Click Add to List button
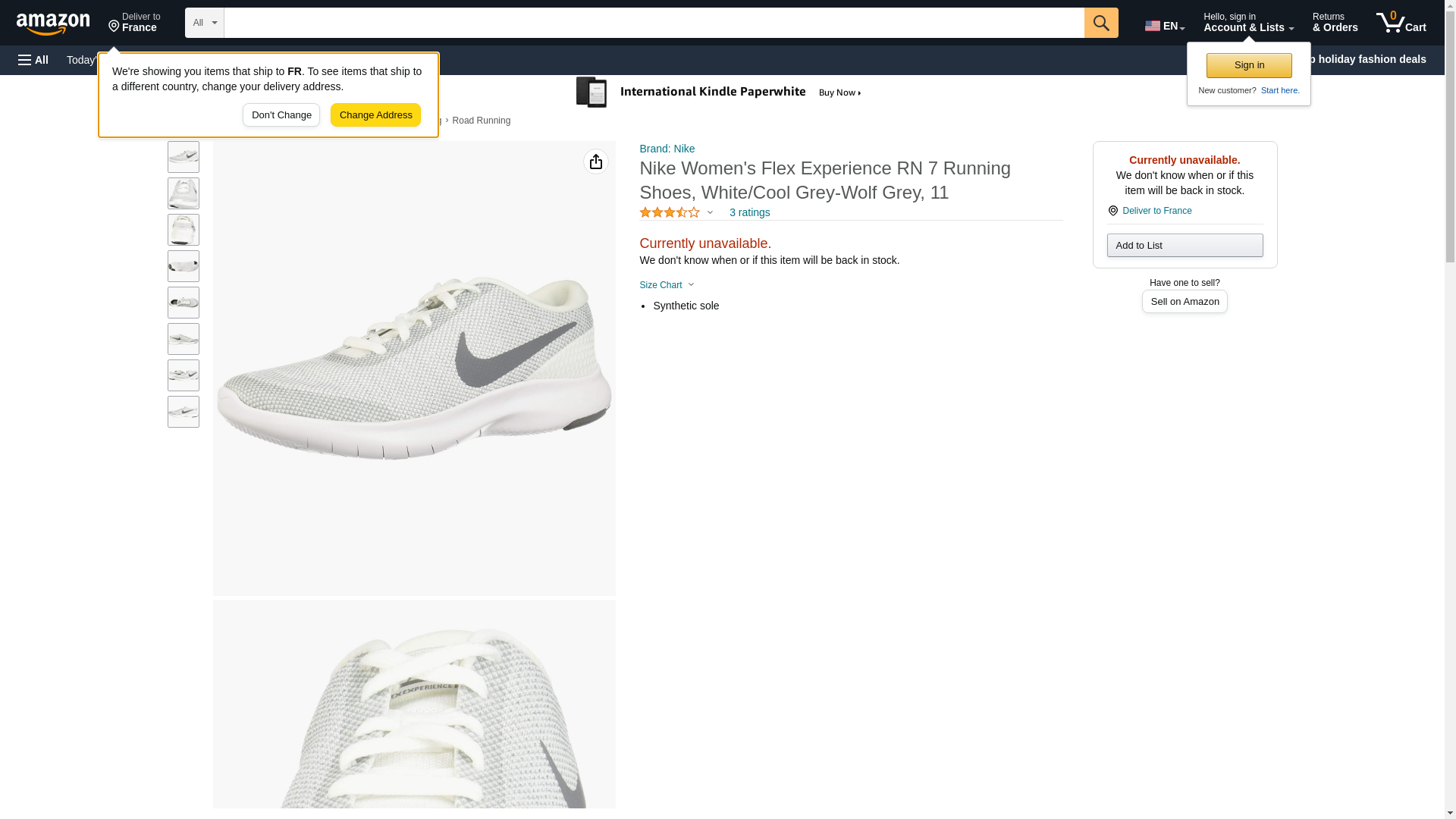 tap(1184, 246)
